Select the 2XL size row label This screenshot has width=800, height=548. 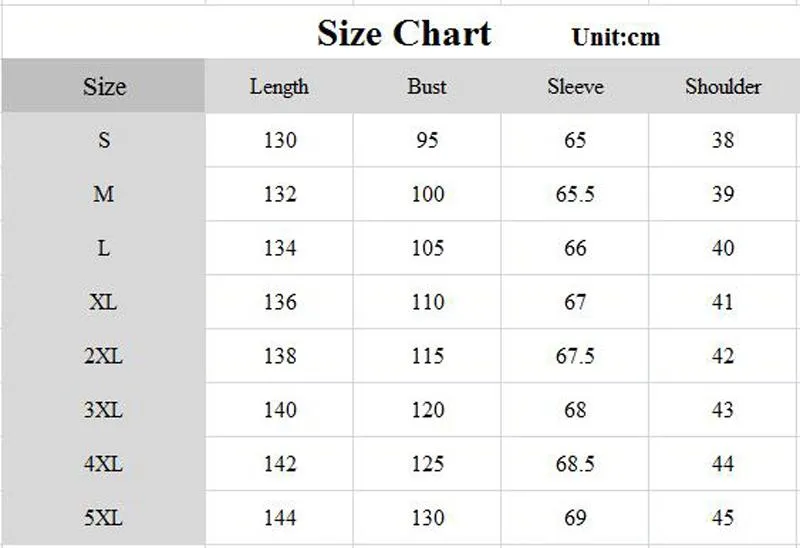pyautogui.click(x=104, y=356)
